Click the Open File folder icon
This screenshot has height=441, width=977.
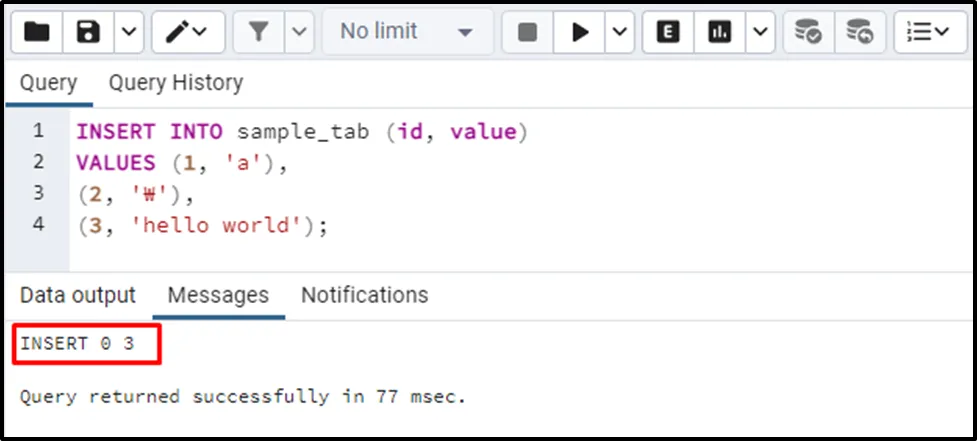(37, 32)
